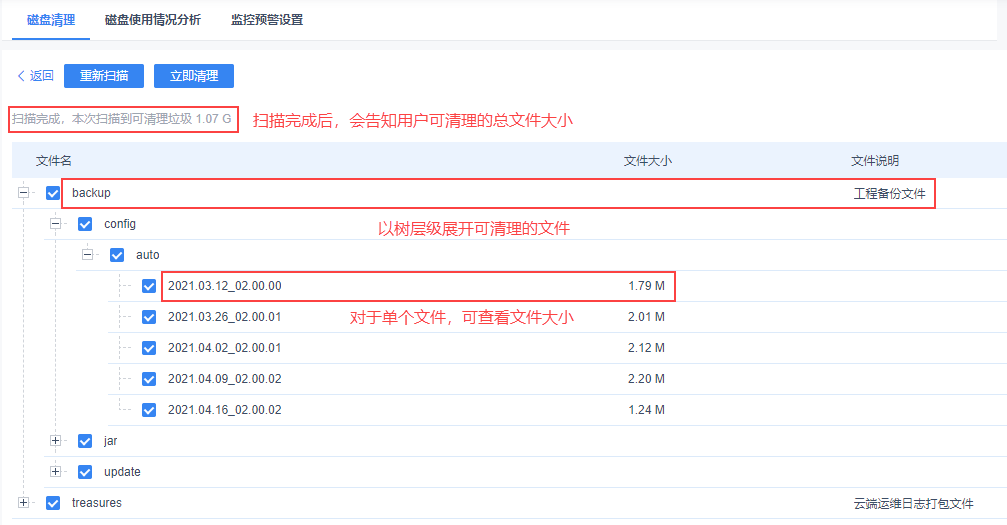
Task: Toggle checkbox for 2021.03.12_02.00.00
Action: [149, 286]
